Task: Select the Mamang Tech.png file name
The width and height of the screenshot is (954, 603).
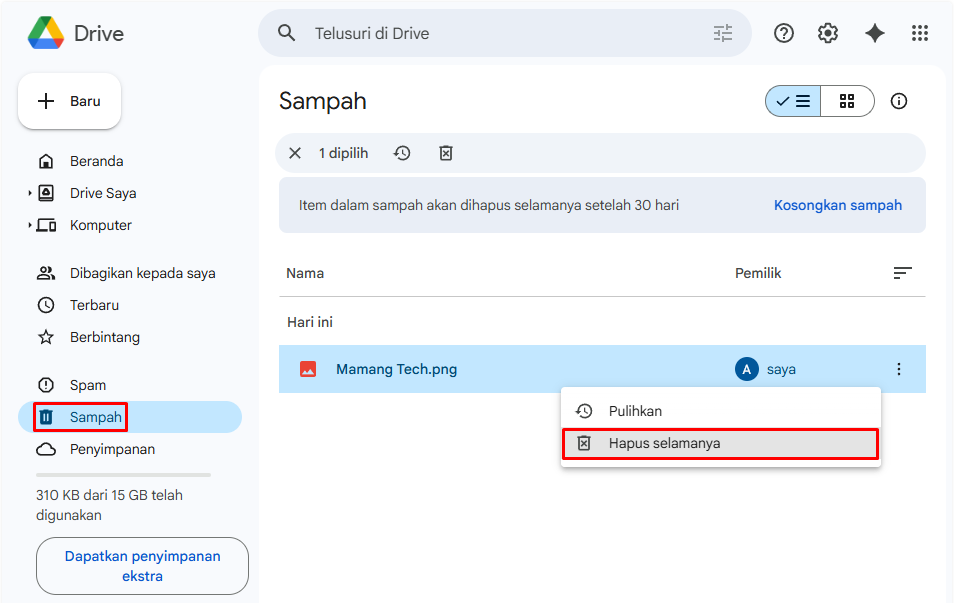Action: pyautogui.click(x=397, y=369)
